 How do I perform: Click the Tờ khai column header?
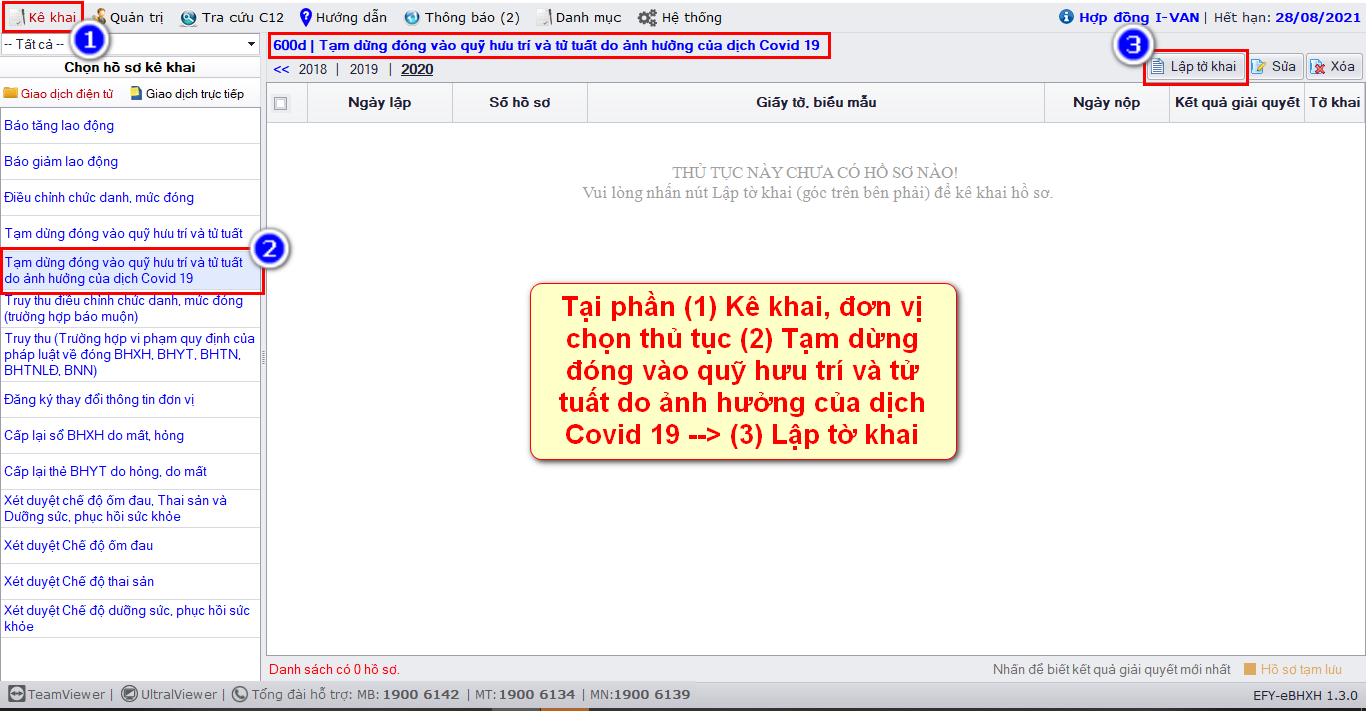coord(1335,103)
